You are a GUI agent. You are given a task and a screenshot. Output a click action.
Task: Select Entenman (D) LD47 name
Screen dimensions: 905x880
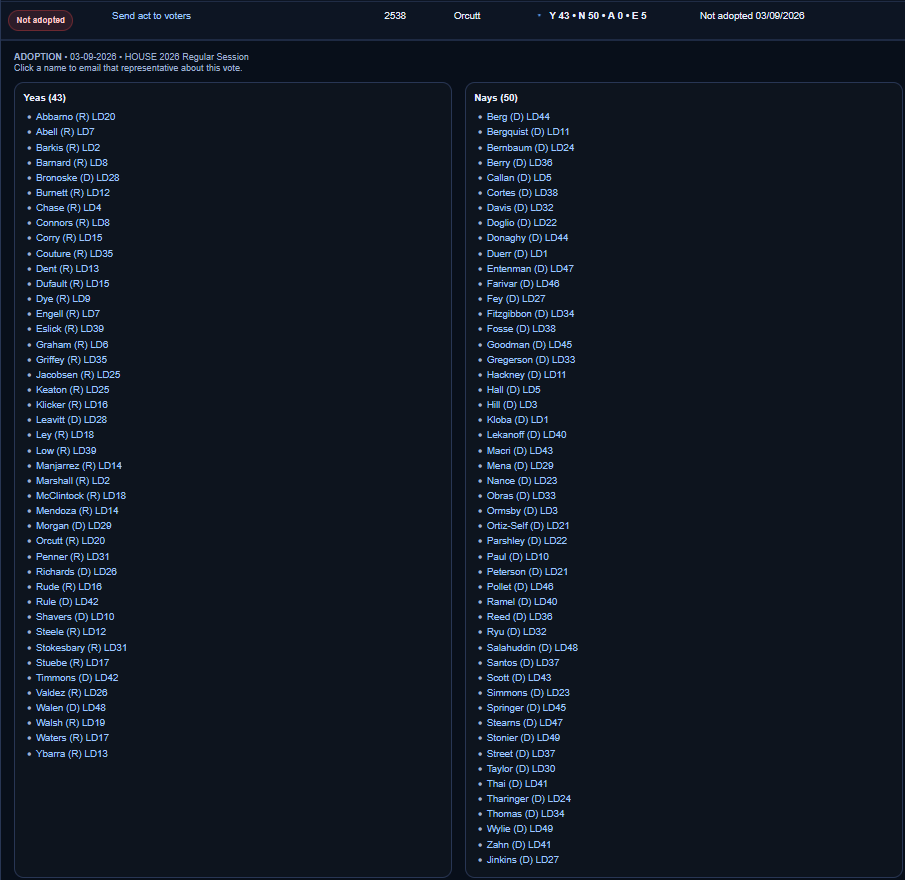530,269
